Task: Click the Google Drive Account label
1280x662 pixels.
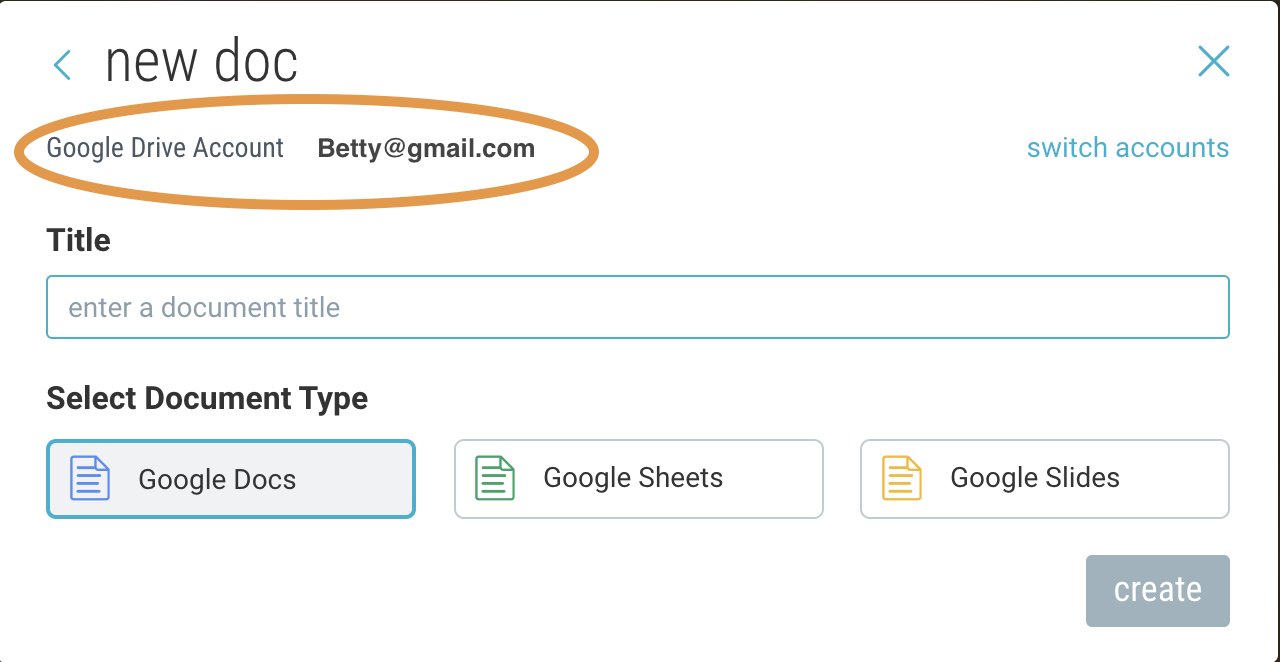Action: click(165, 148)
